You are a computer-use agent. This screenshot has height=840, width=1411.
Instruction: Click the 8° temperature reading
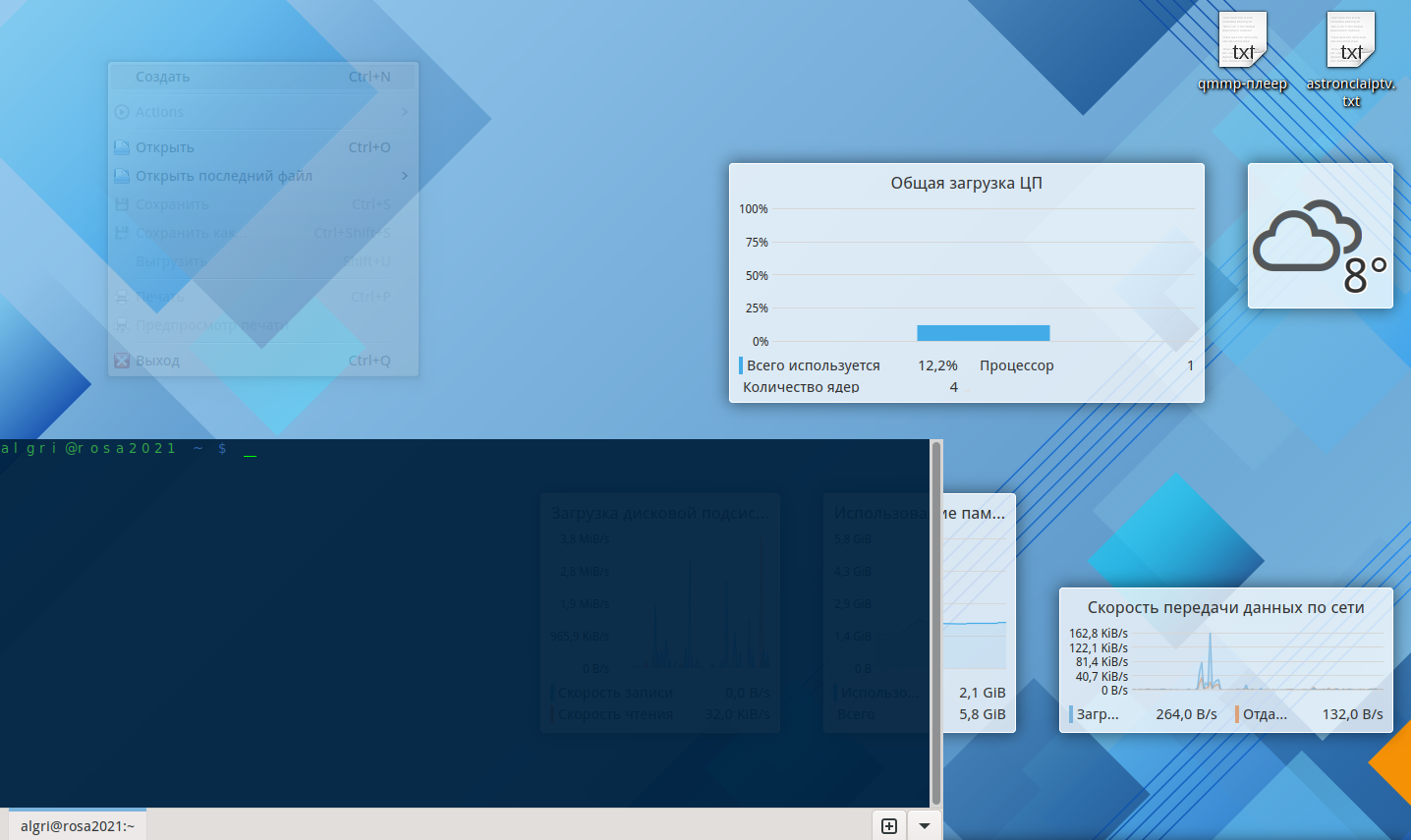coord(1365,275)
